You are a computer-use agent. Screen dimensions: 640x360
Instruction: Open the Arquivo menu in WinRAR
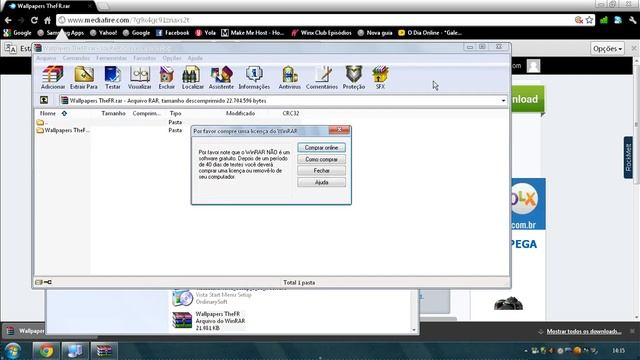46,58
